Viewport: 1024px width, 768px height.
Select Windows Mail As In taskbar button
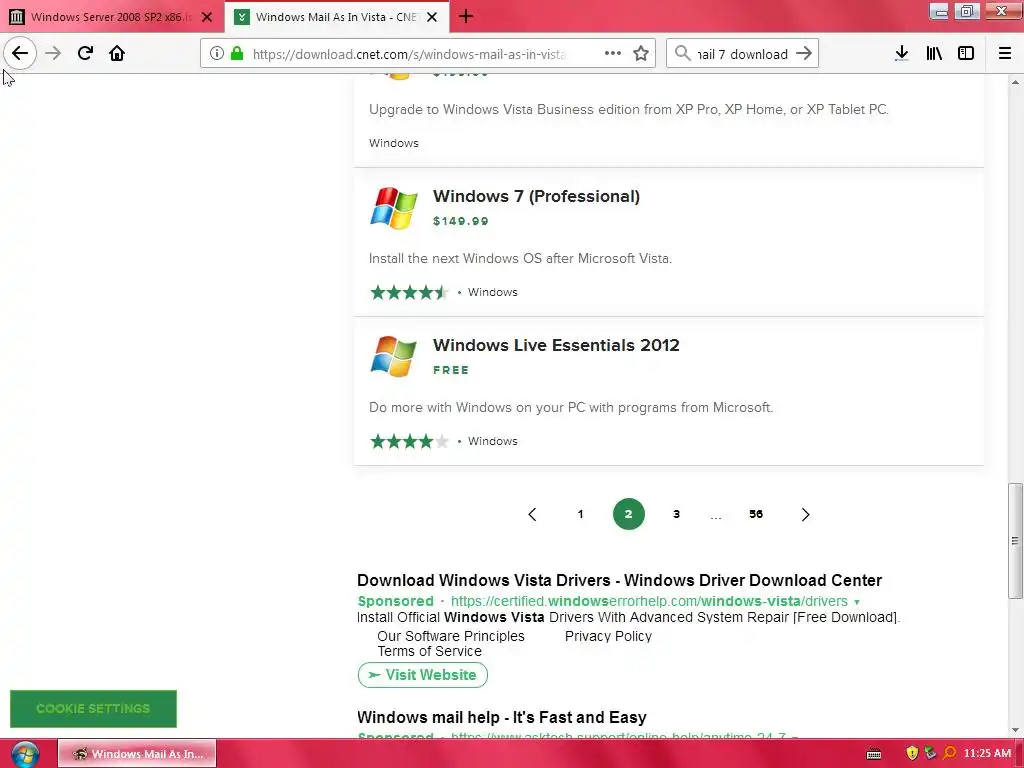point(137,754)
